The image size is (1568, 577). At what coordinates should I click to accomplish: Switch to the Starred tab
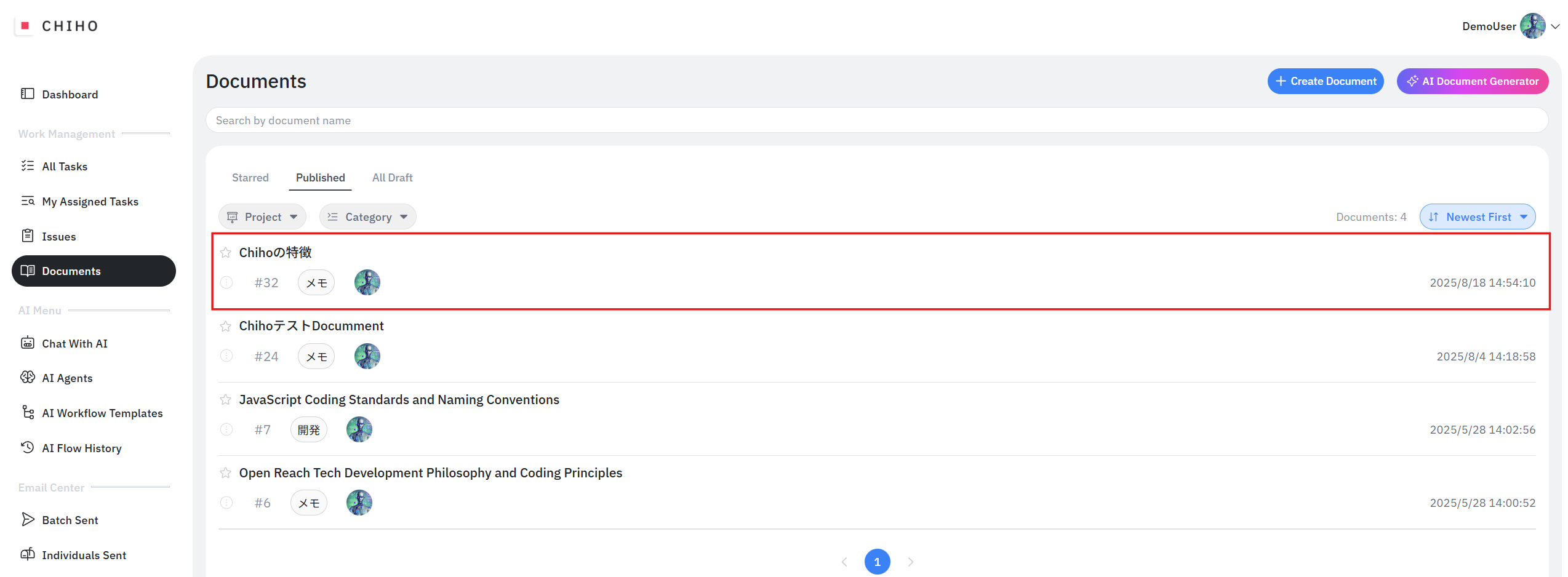tap(250, 178)
